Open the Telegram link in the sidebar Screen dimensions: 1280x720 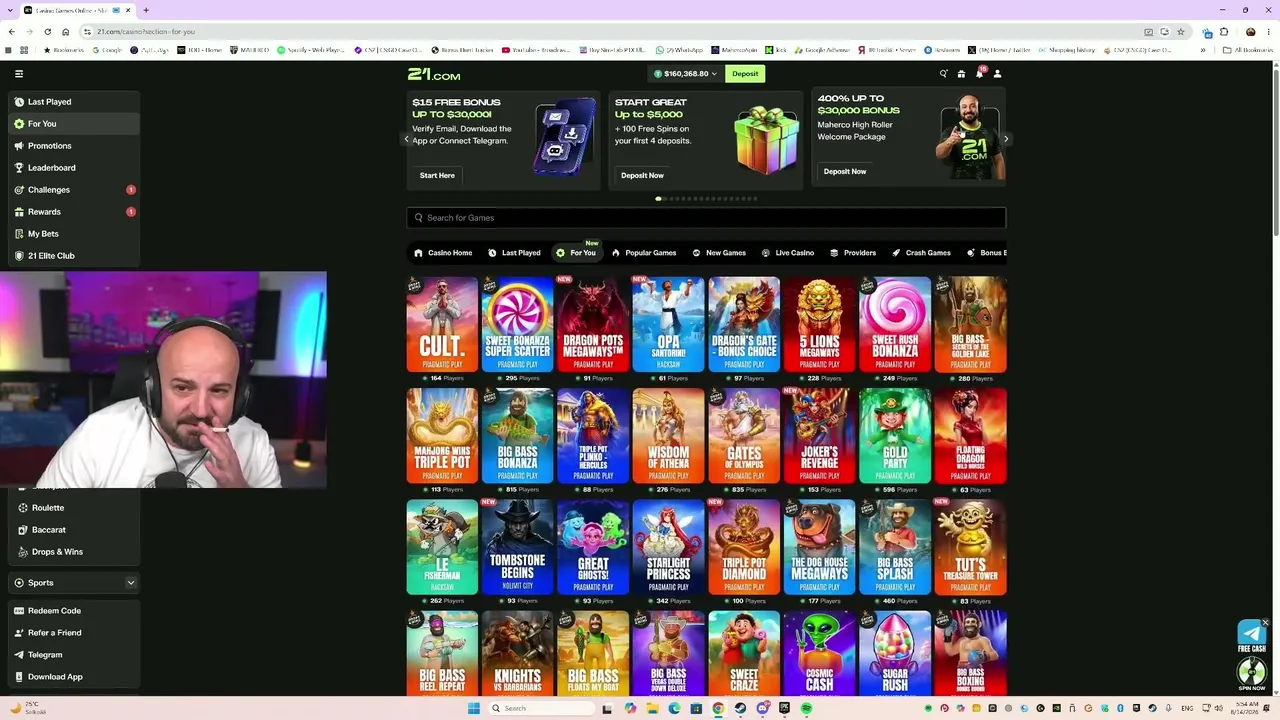[74, 655]
